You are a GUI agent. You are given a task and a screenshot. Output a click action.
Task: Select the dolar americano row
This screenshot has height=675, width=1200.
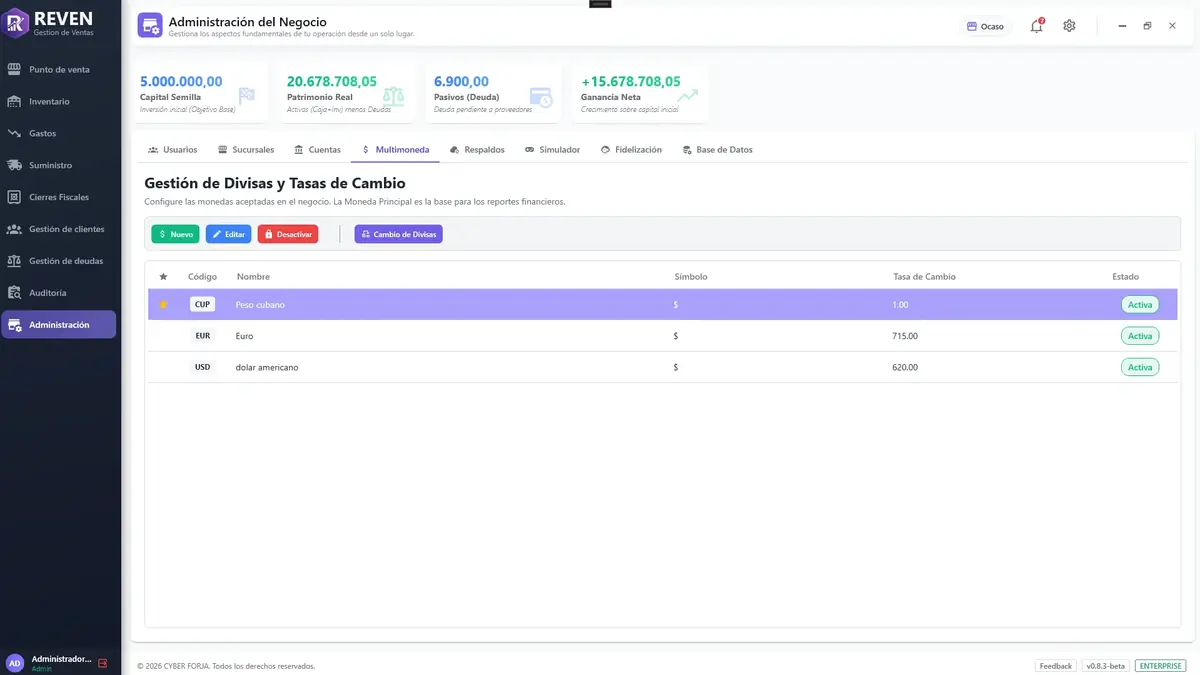(663, 367)
